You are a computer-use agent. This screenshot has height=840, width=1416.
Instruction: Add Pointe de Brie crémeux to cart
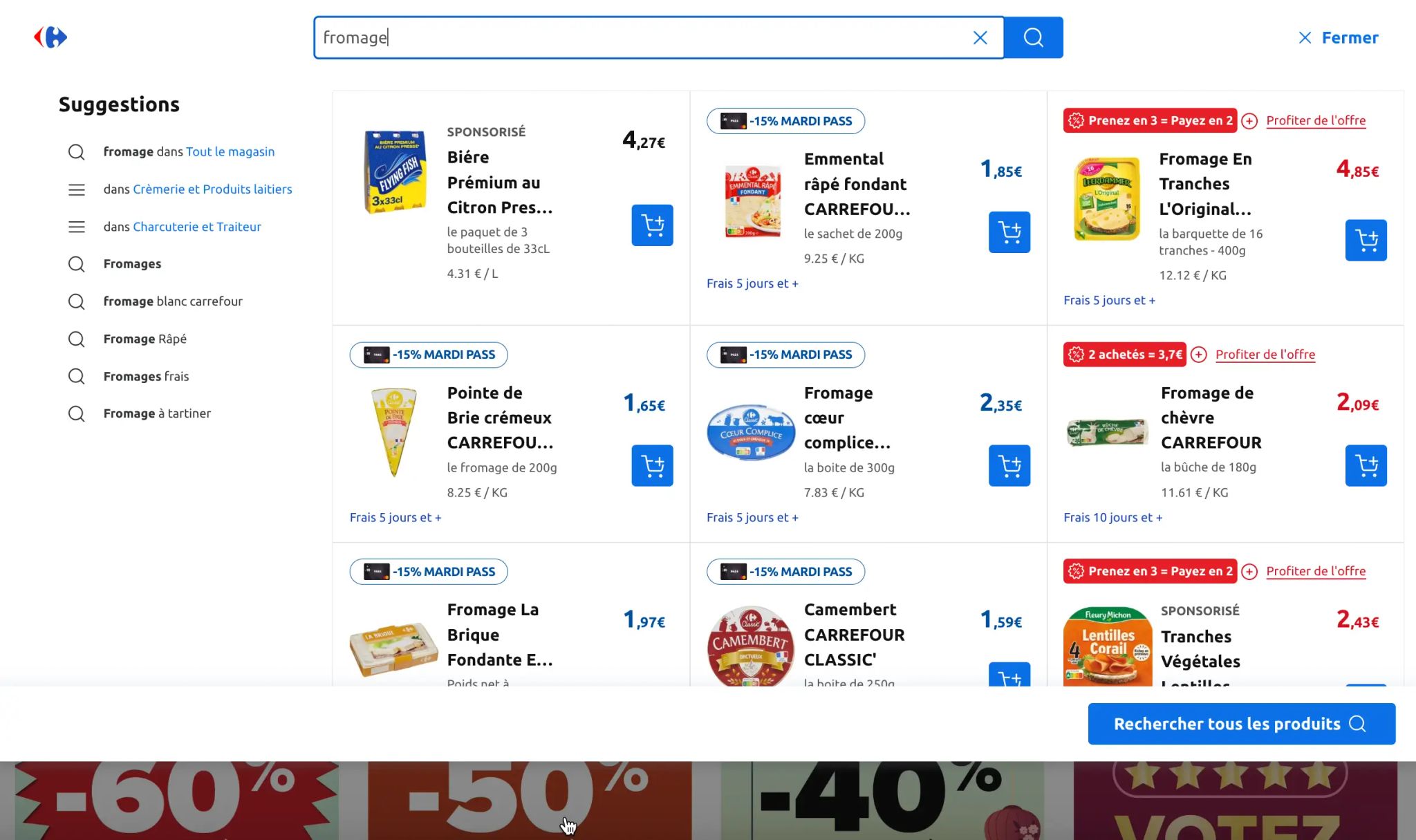click(x=652, y=465)
